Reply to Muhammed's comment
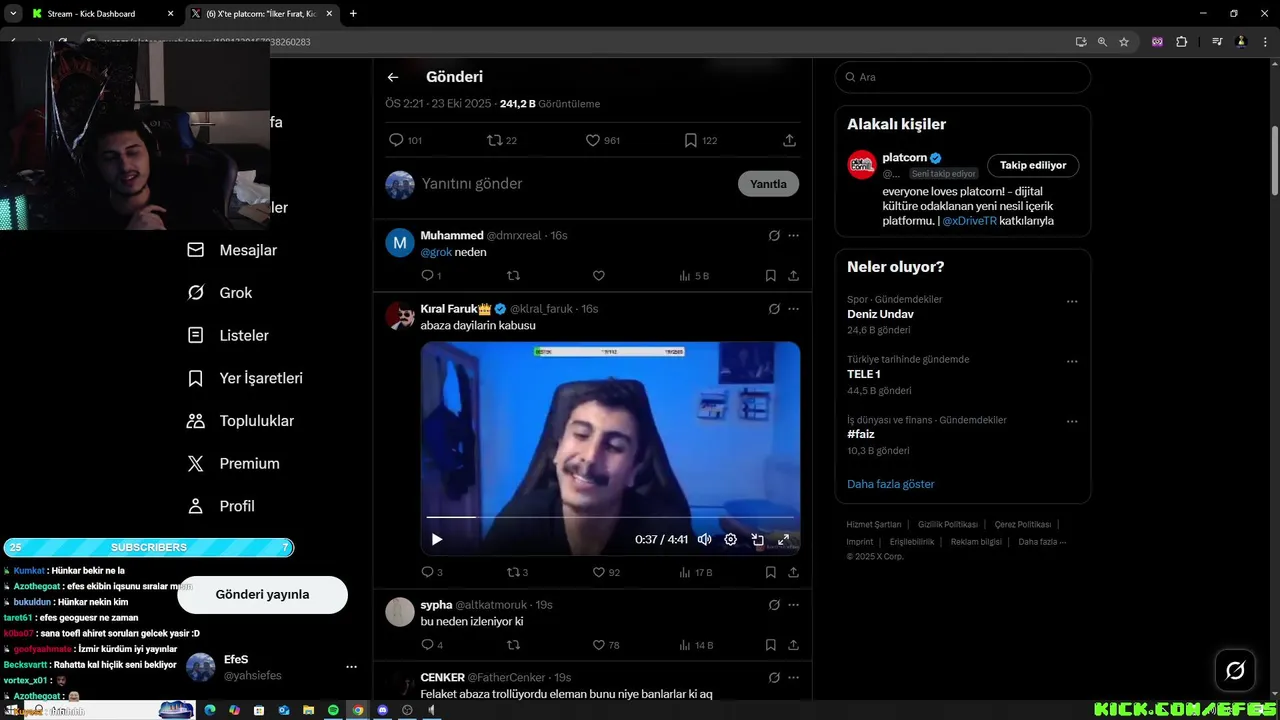1280x720 pixels. pos(430,276)
